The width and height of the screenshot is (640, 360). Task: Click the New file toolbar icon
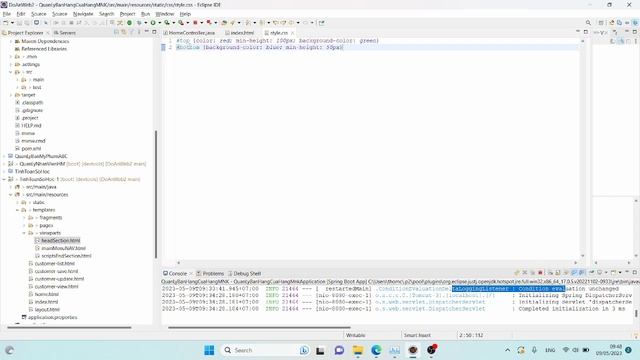[x=6, y=23]
